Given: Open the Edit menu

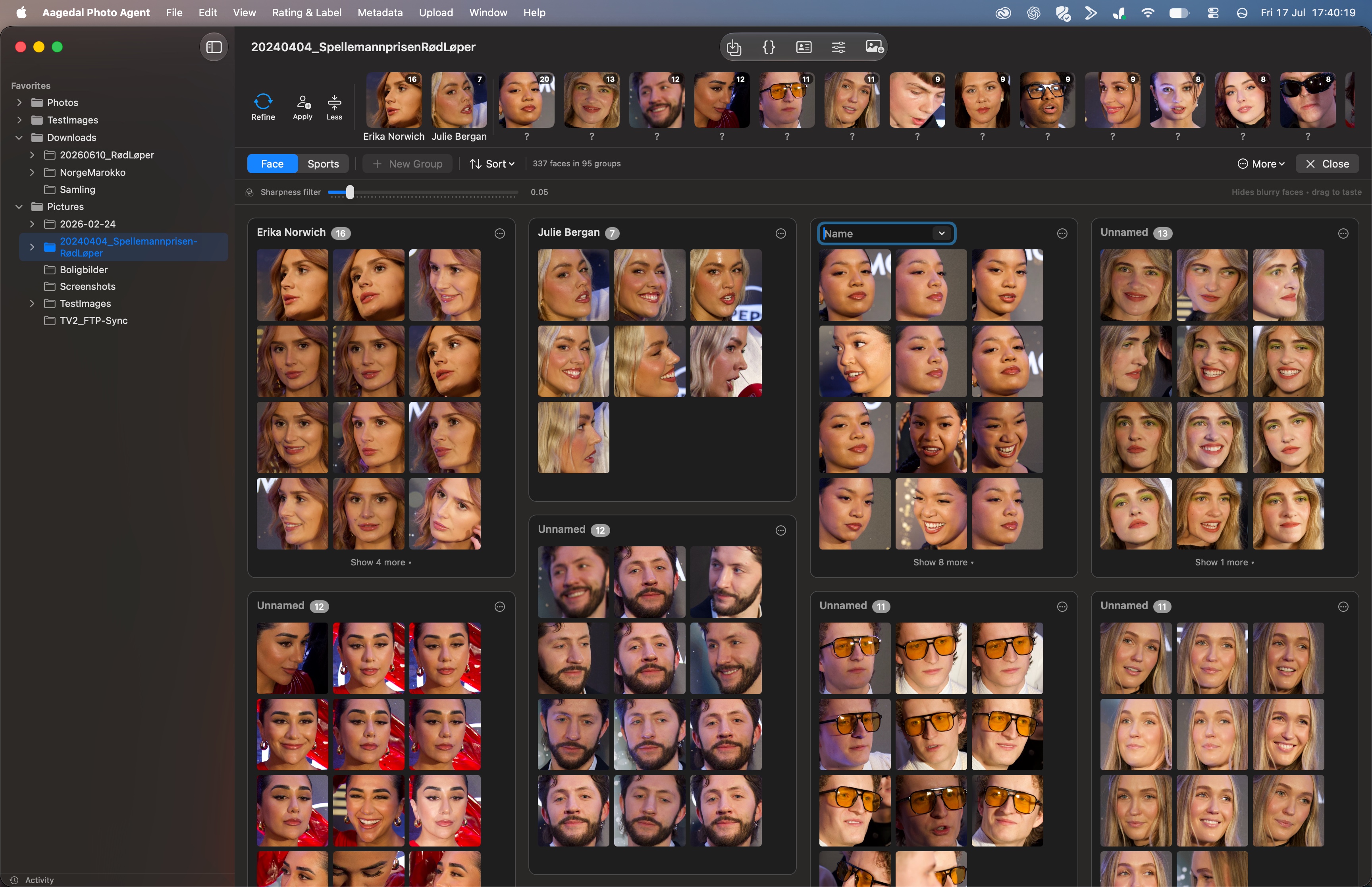Looking at the screenshot, I should click(207, 13).
